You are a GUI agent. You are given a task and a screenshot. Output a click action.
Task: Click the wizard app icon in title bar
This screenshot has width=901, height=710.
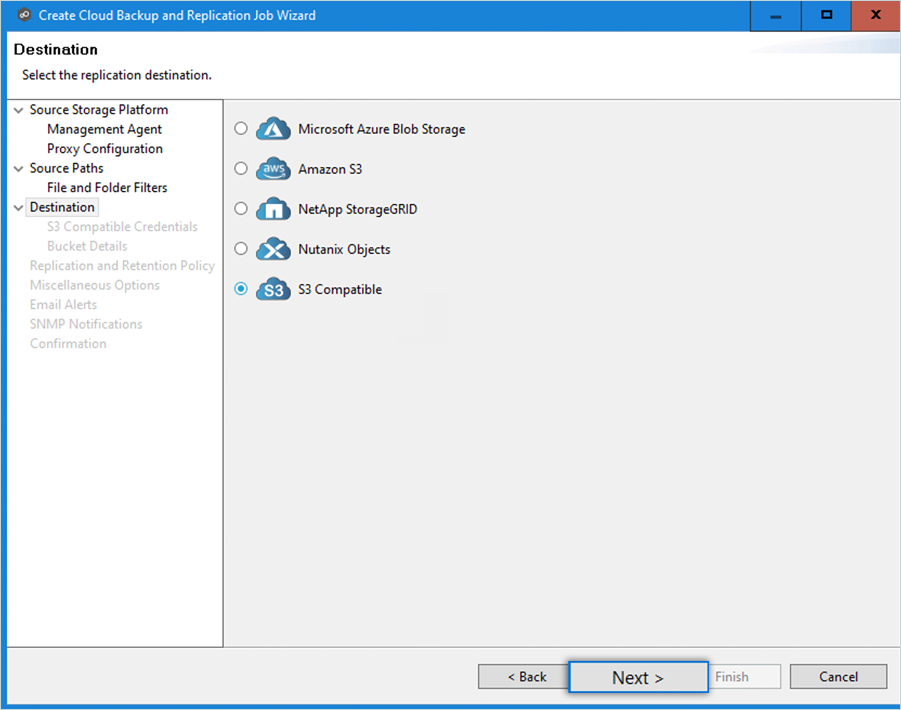click(24, 16)
